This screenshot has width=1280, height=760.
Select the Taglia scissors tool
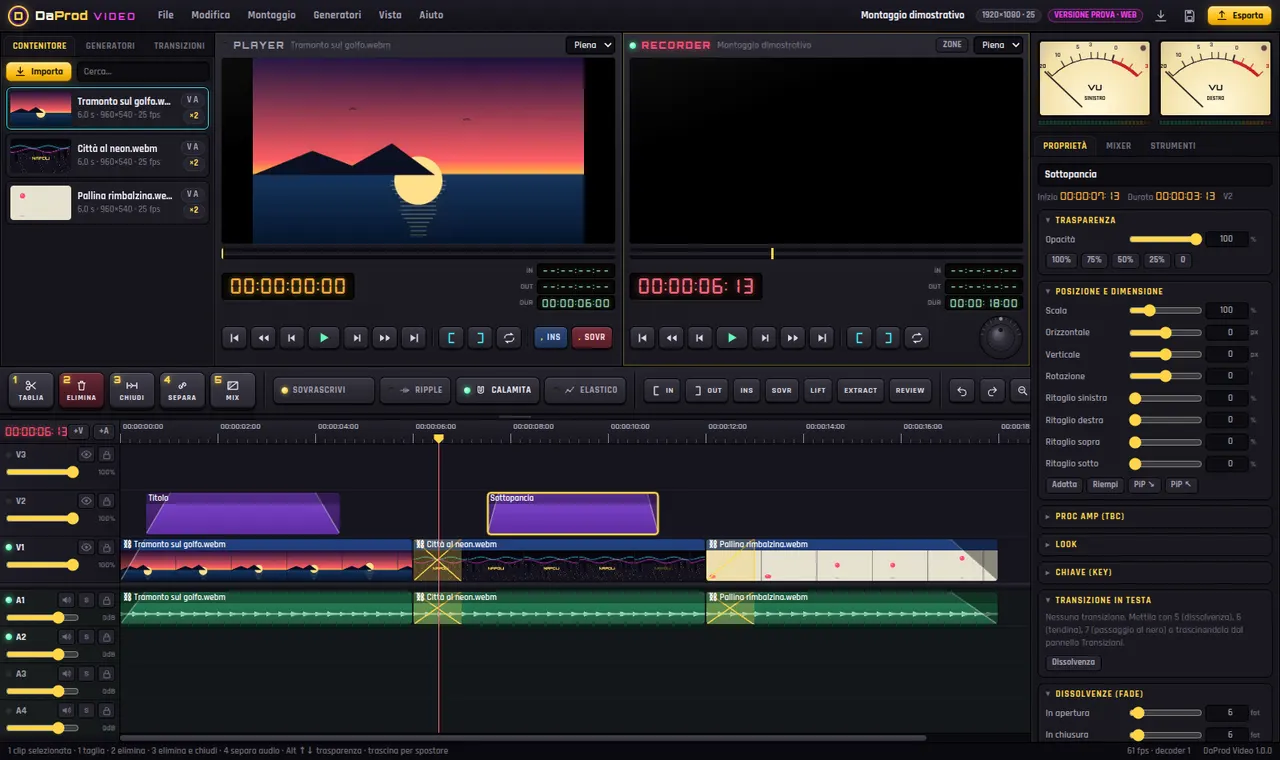point(31,390)
